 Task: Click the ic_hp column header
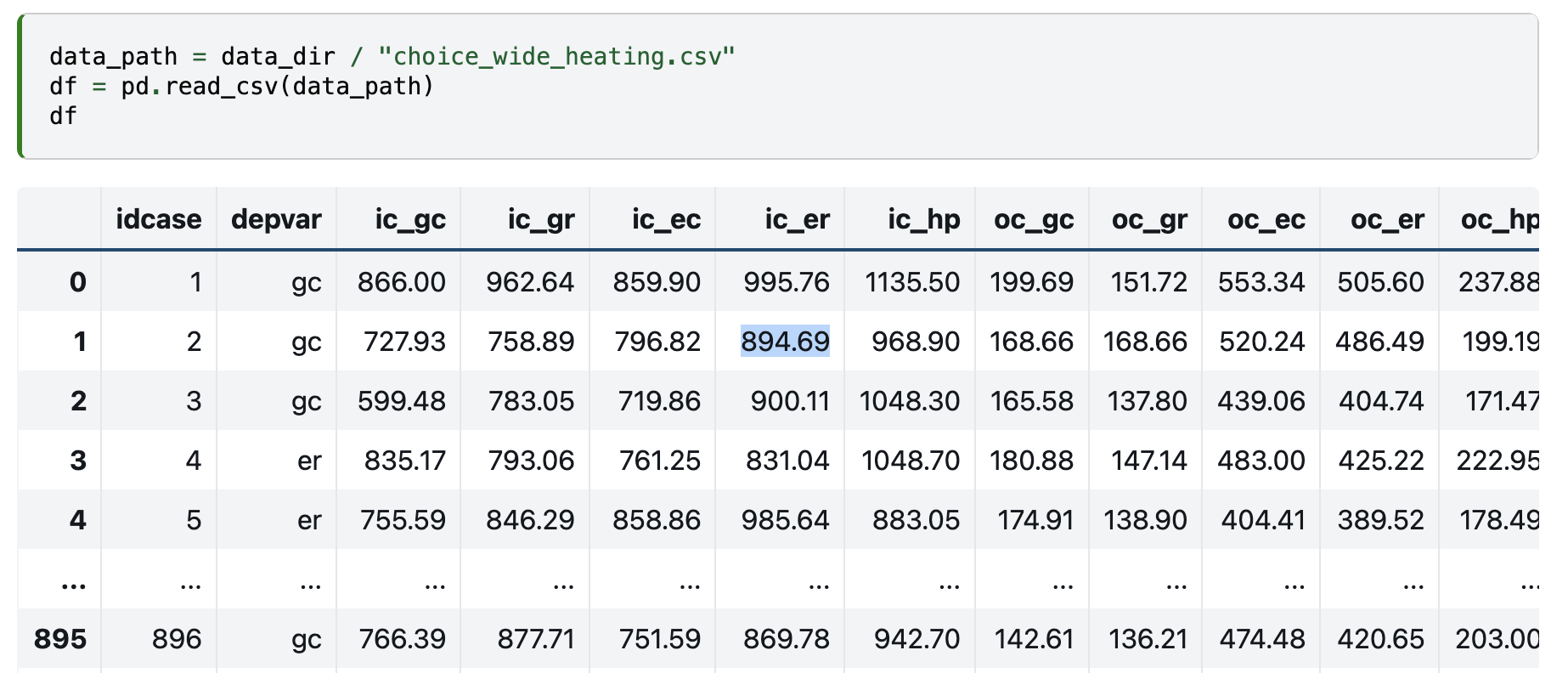click(923, 219)
